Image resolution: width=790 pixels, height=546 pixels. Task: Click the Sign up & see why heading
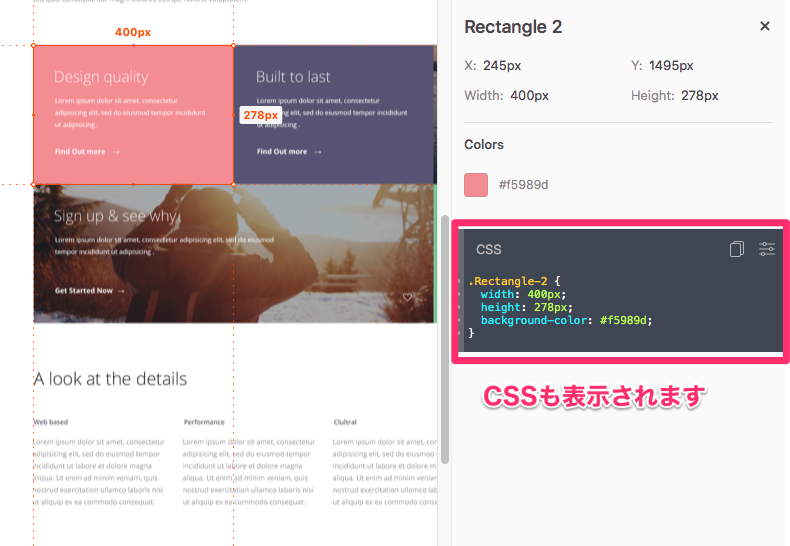(115, 216)
